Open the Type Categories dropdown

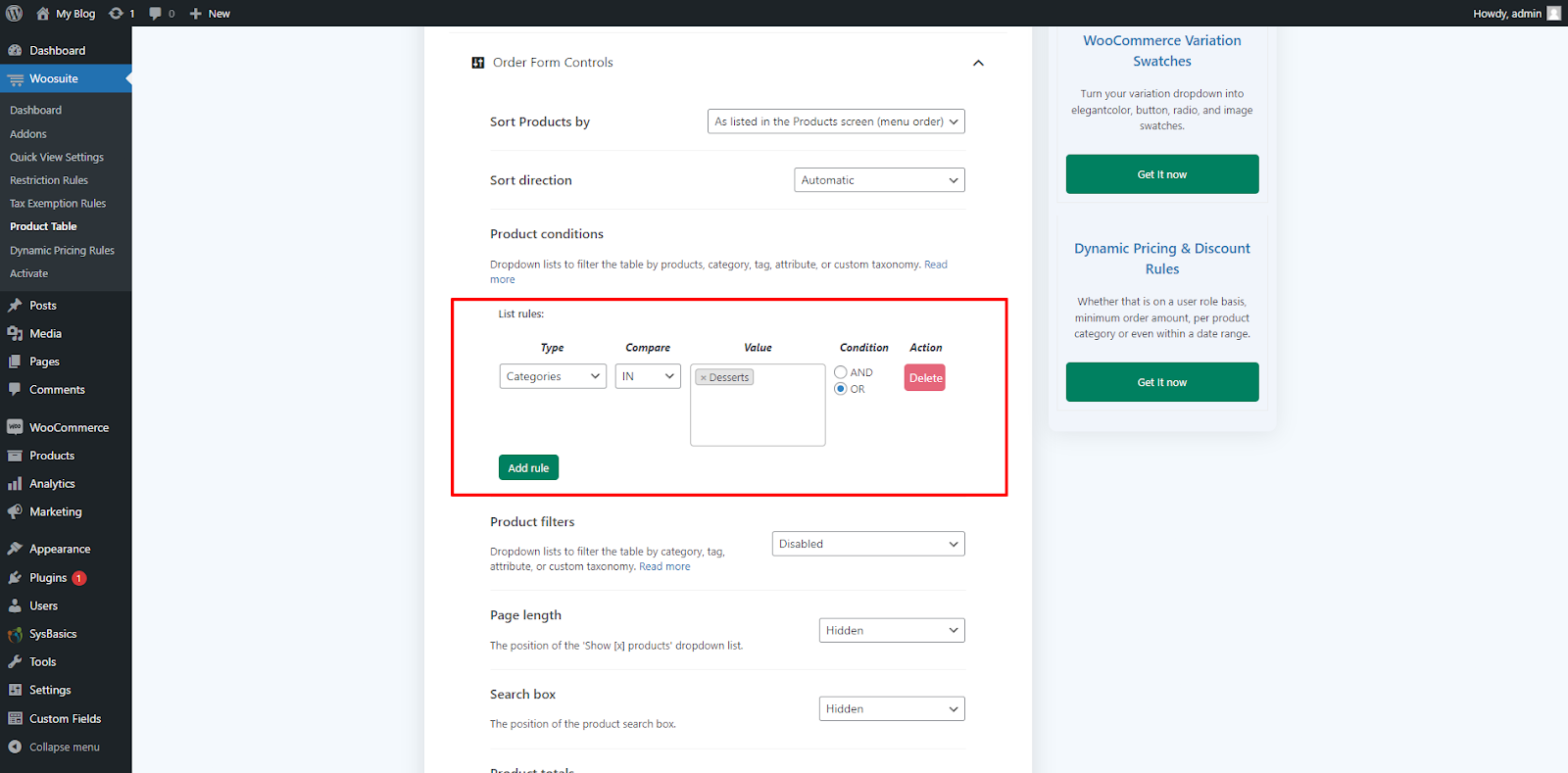[x=553, y=376]
